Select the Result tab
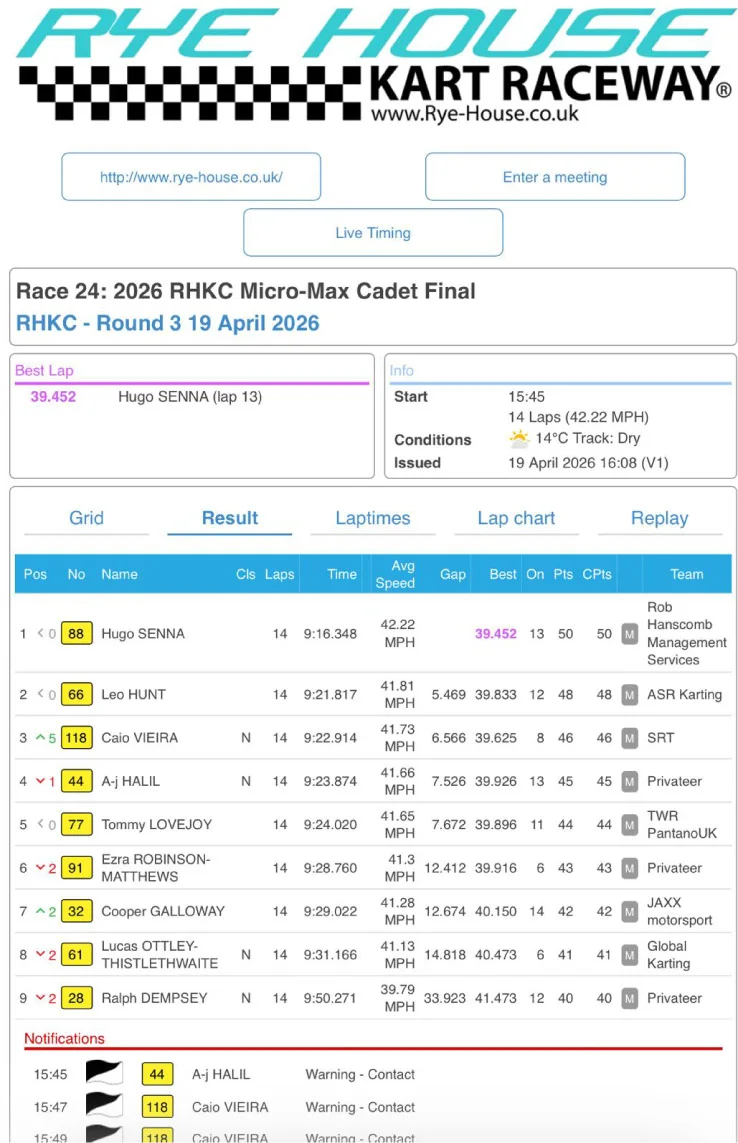This screenshot has height=1143, width=738. coord(230,518)
